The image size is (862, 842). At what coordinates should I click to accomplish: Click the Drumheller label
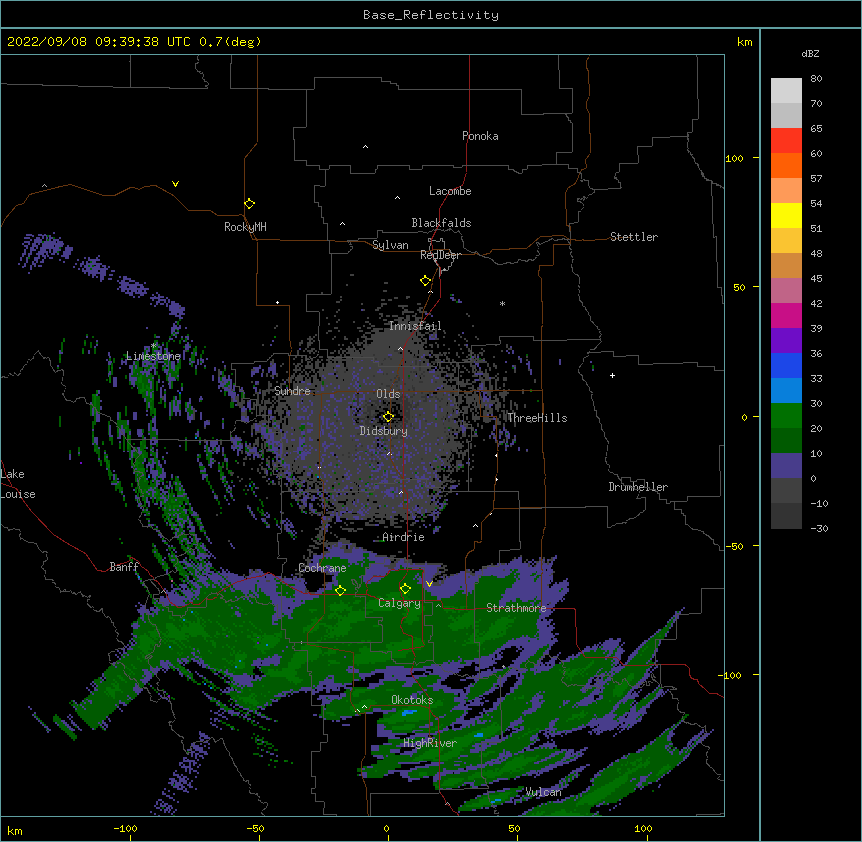coord(638,487)
